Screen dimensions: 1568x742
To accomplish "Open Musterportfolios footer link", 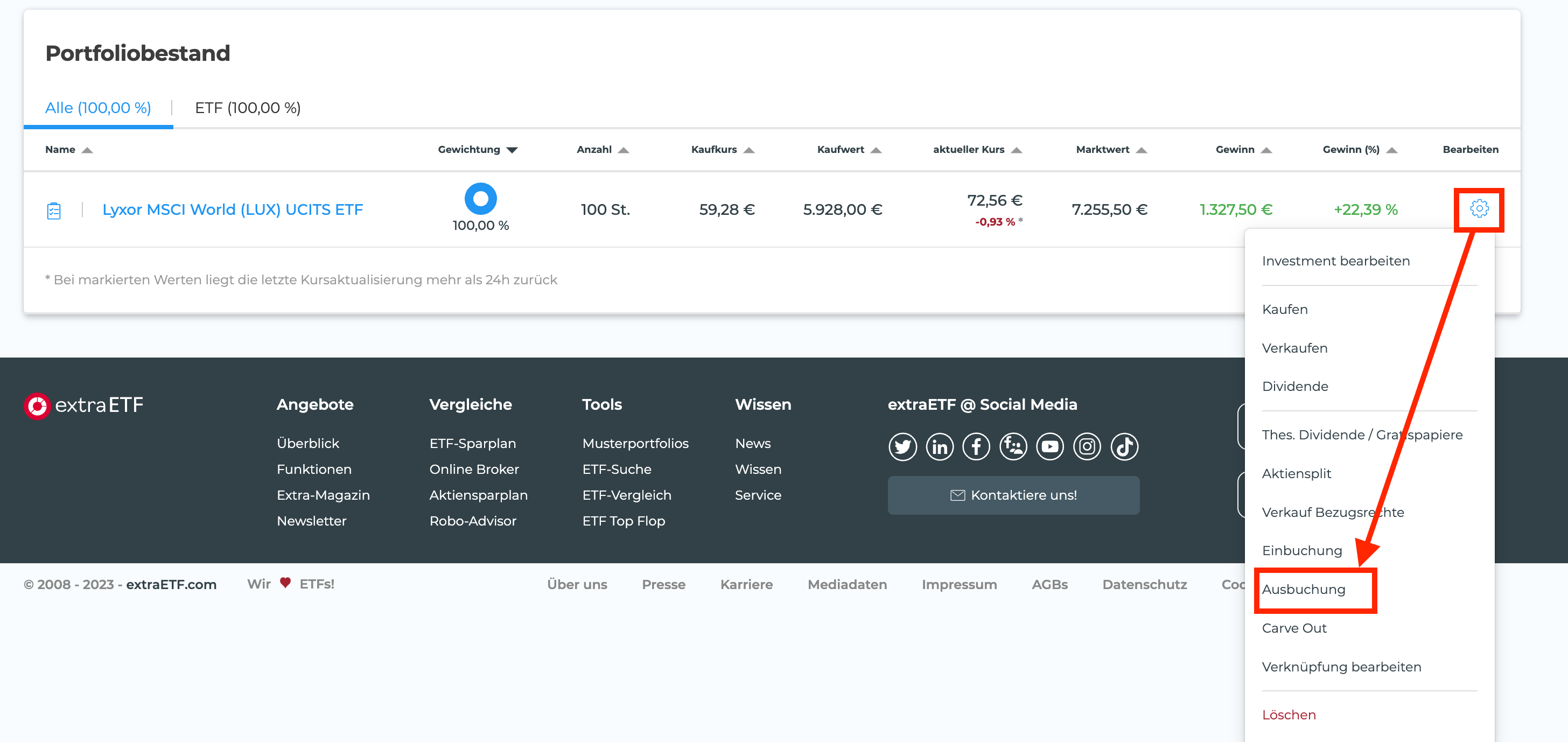I will 635,444.
